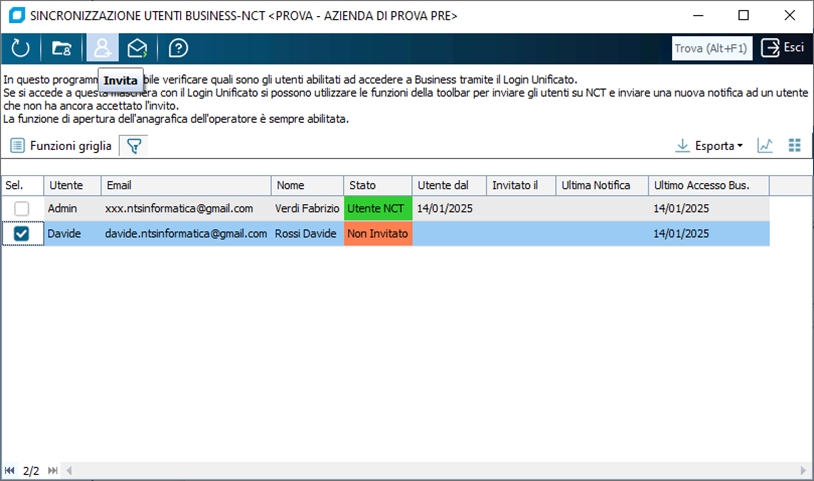Screen dimensions: 814x481
Task: Click the grid layout tiles icon
Action: coord(794,146)
